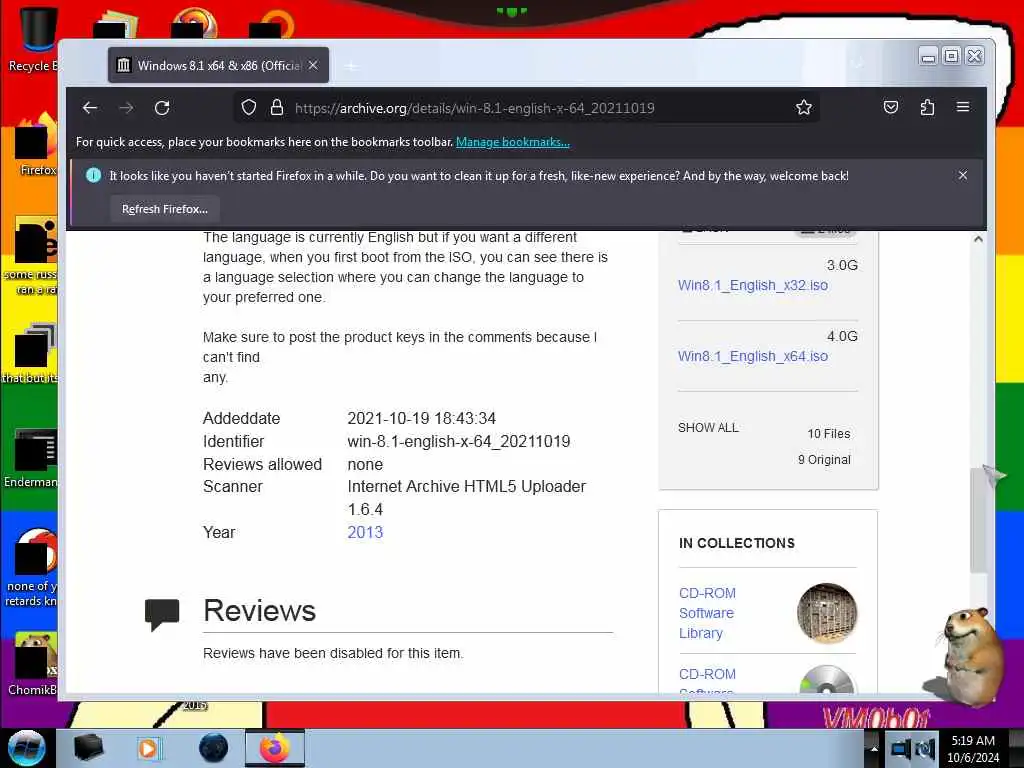This screenshot has width=1024, height=768.
Task: Open the black box taskbar icon
Action: click(x=88, y=748)
